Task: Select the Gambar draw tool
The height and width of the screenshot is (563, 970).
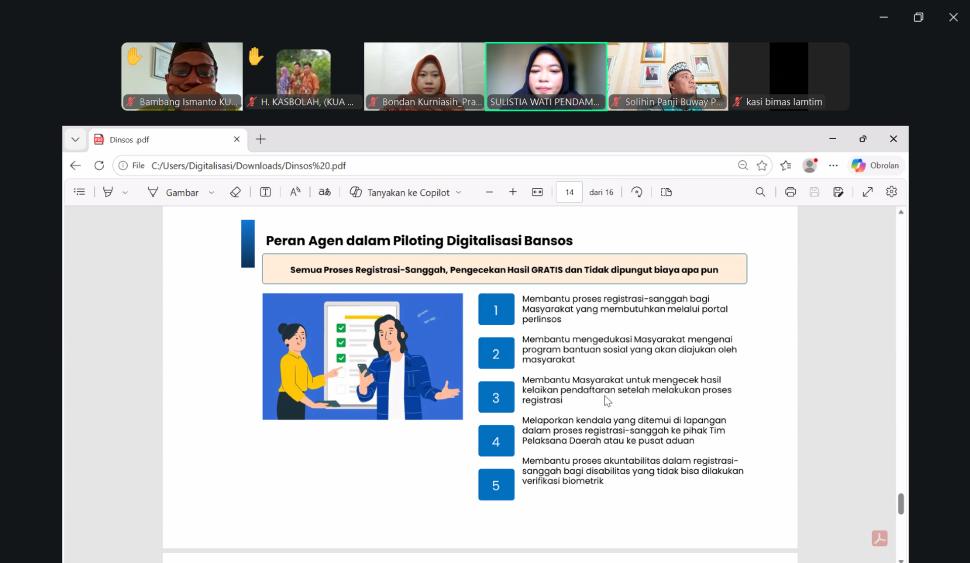Action: pos(174,192)
